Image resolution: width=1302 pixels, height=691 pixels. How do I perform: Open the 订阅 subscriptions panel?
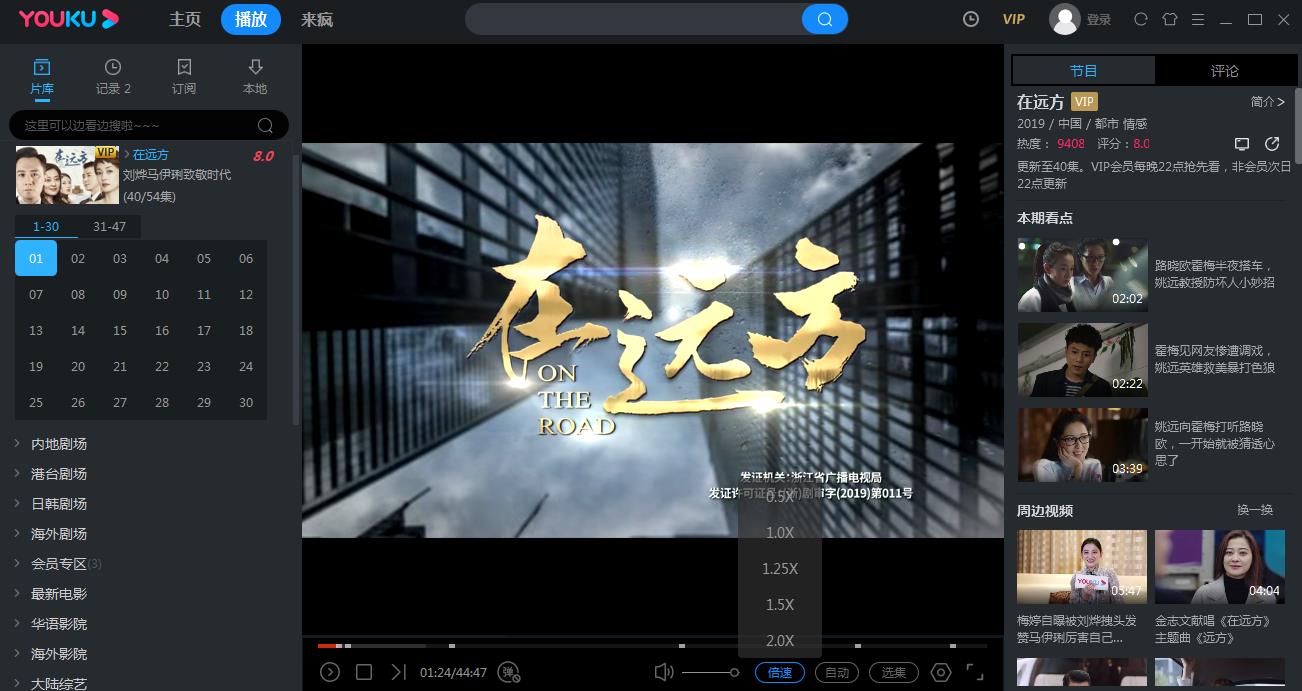click(x=184, y=77)
